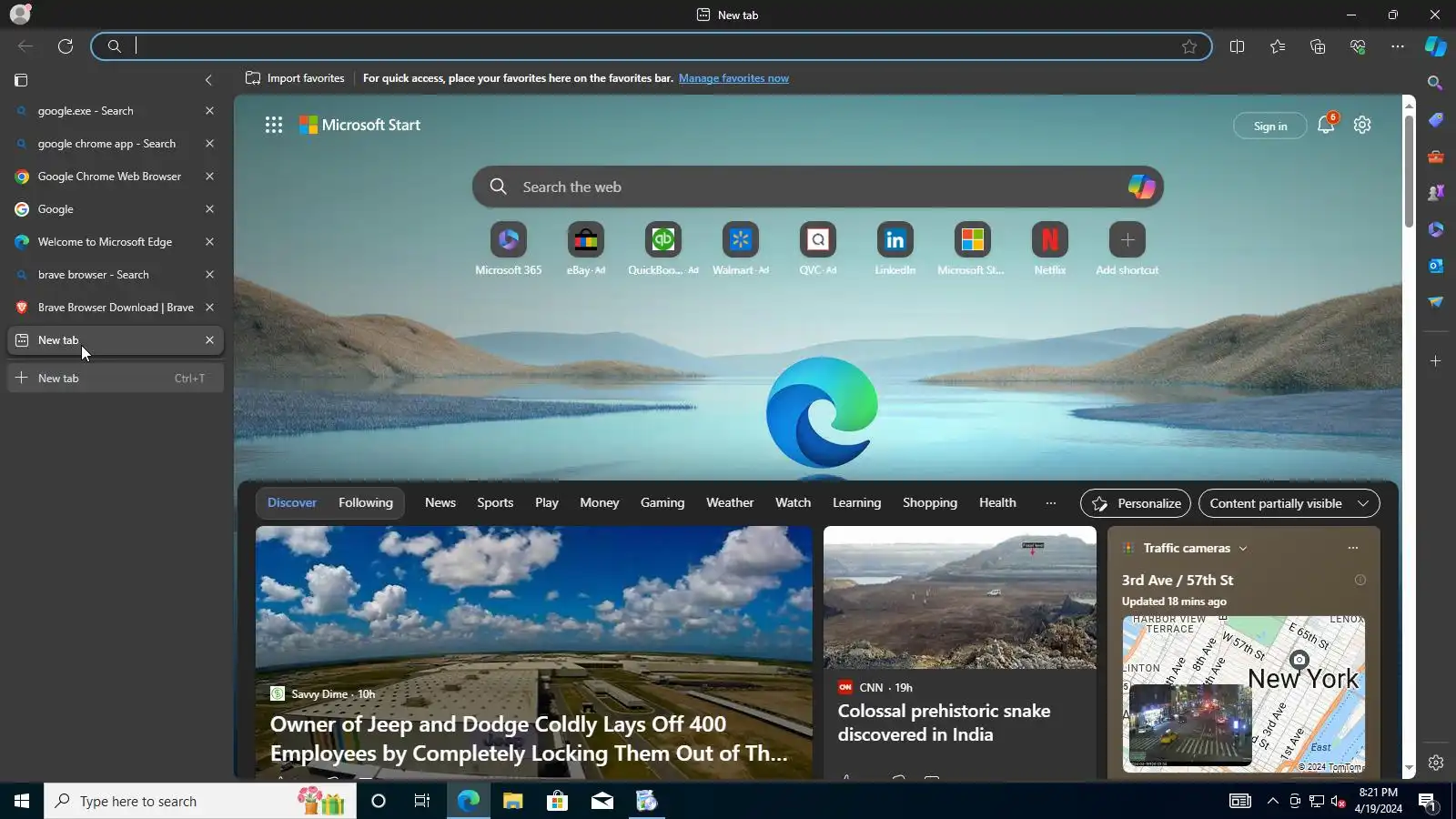Open the eBay shortcut tile
1456x819 pixels.
point(586,248)
